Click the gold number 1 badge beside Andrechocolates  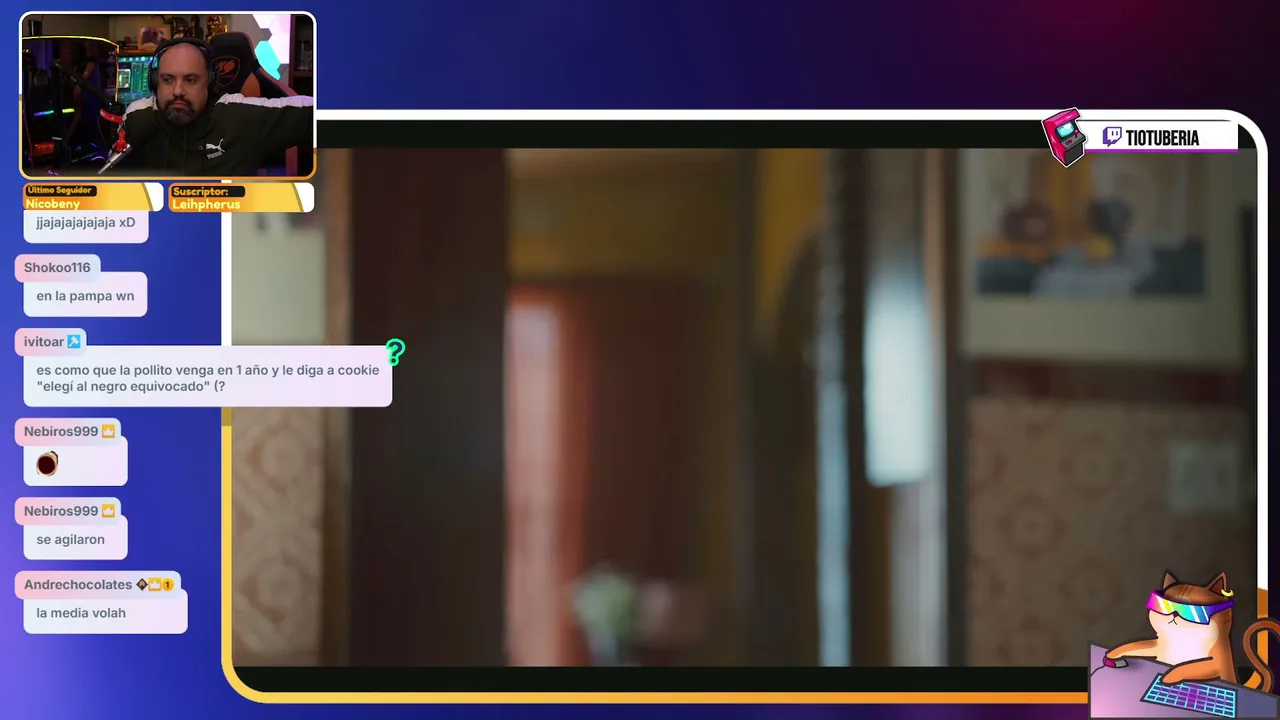[168, 584]
